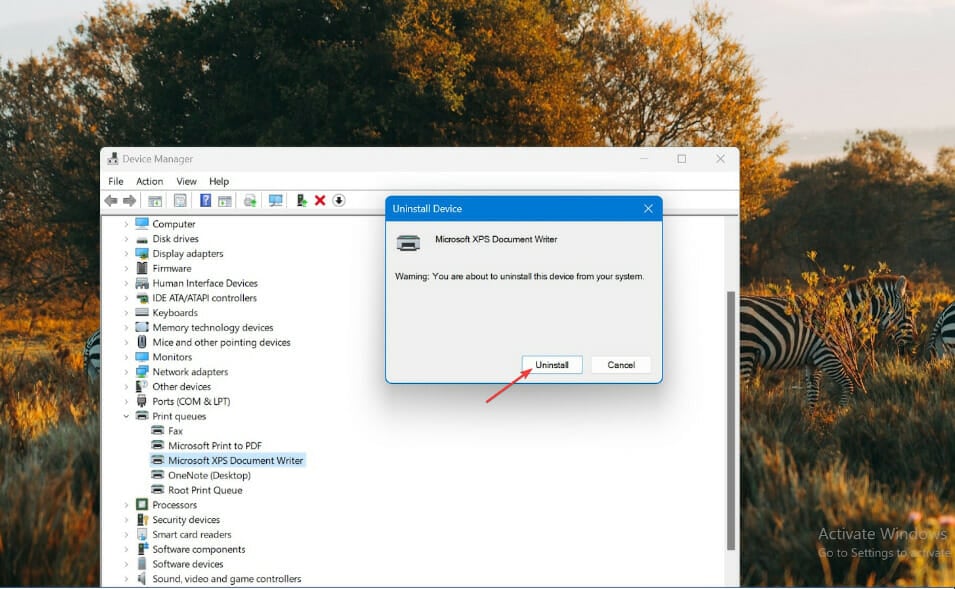Screen dimensions: 955x589
Task: Open the Help menu
Action: (x=219, y=182)
